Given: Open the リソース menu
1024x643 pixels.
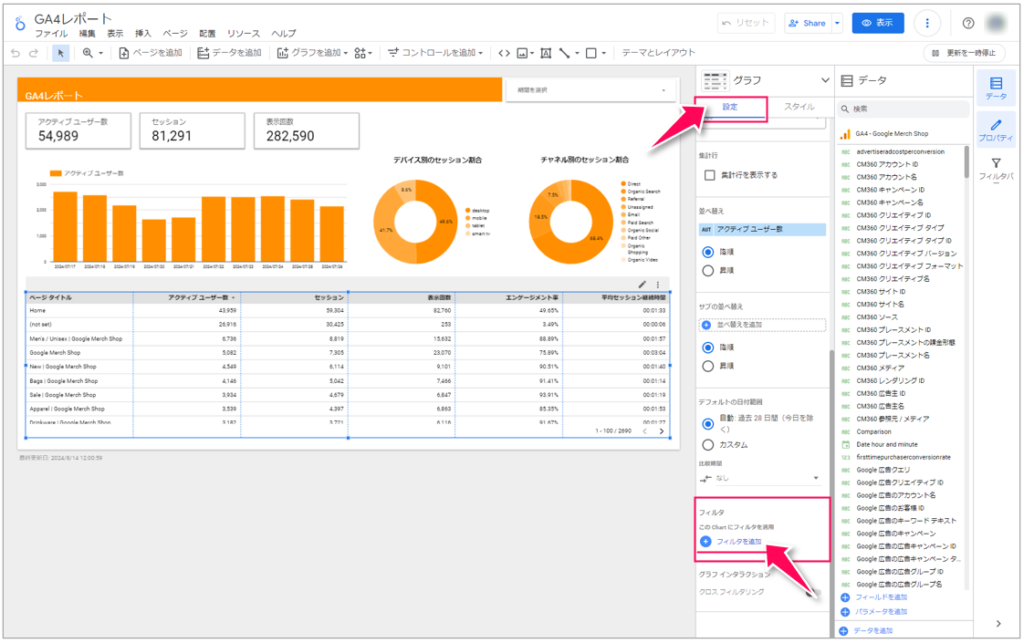Looking at the screenshot, I should pyautogui.click(x=244, y=34).
